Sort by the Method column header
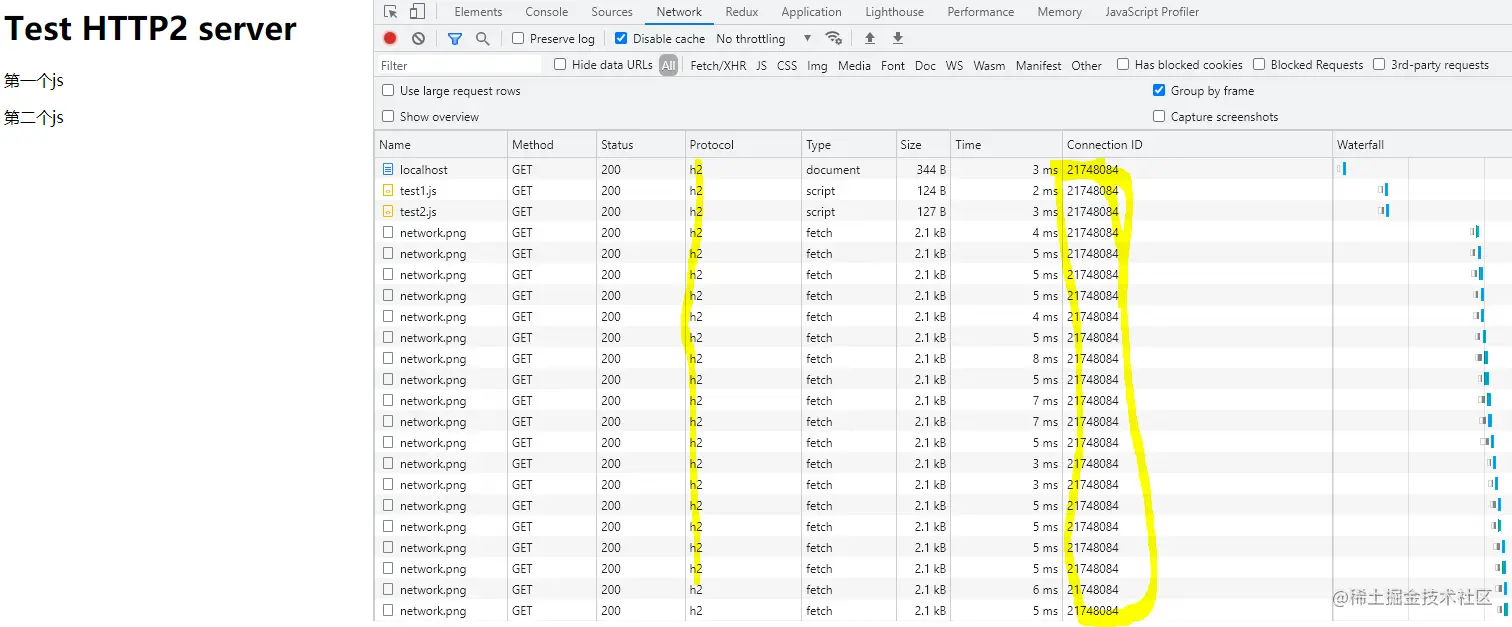This screenshot has width=1512, height=627. (552, 144)
